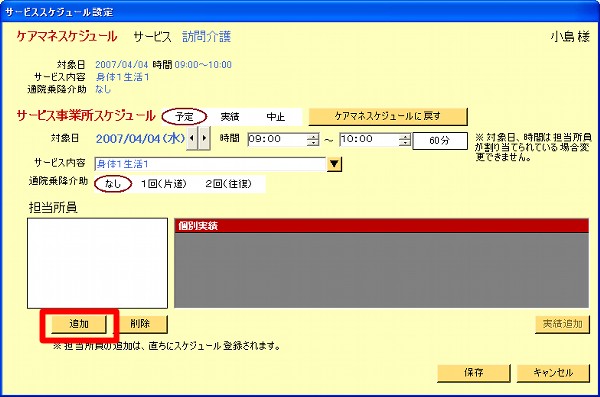Viewport: 600px width, 397px height.
Task: Increase start time 09:00 with up spinner
Action: [x=313, y=137]
